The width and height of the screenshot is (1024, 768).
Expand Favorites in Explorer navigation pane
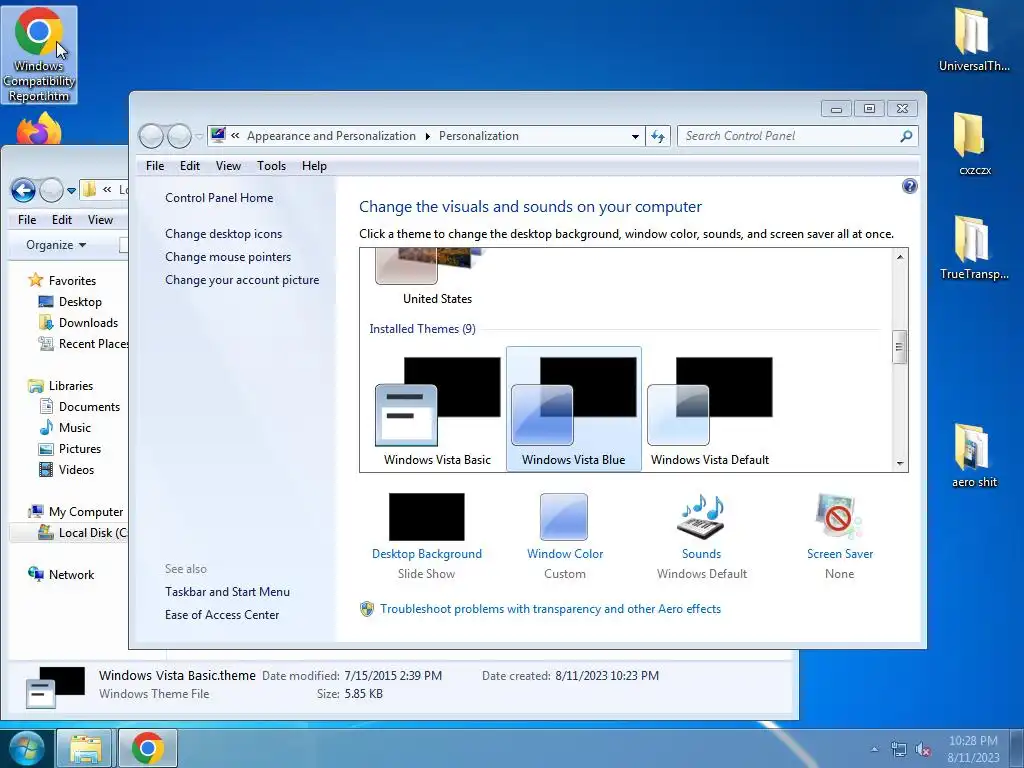(x=62, y=281)
